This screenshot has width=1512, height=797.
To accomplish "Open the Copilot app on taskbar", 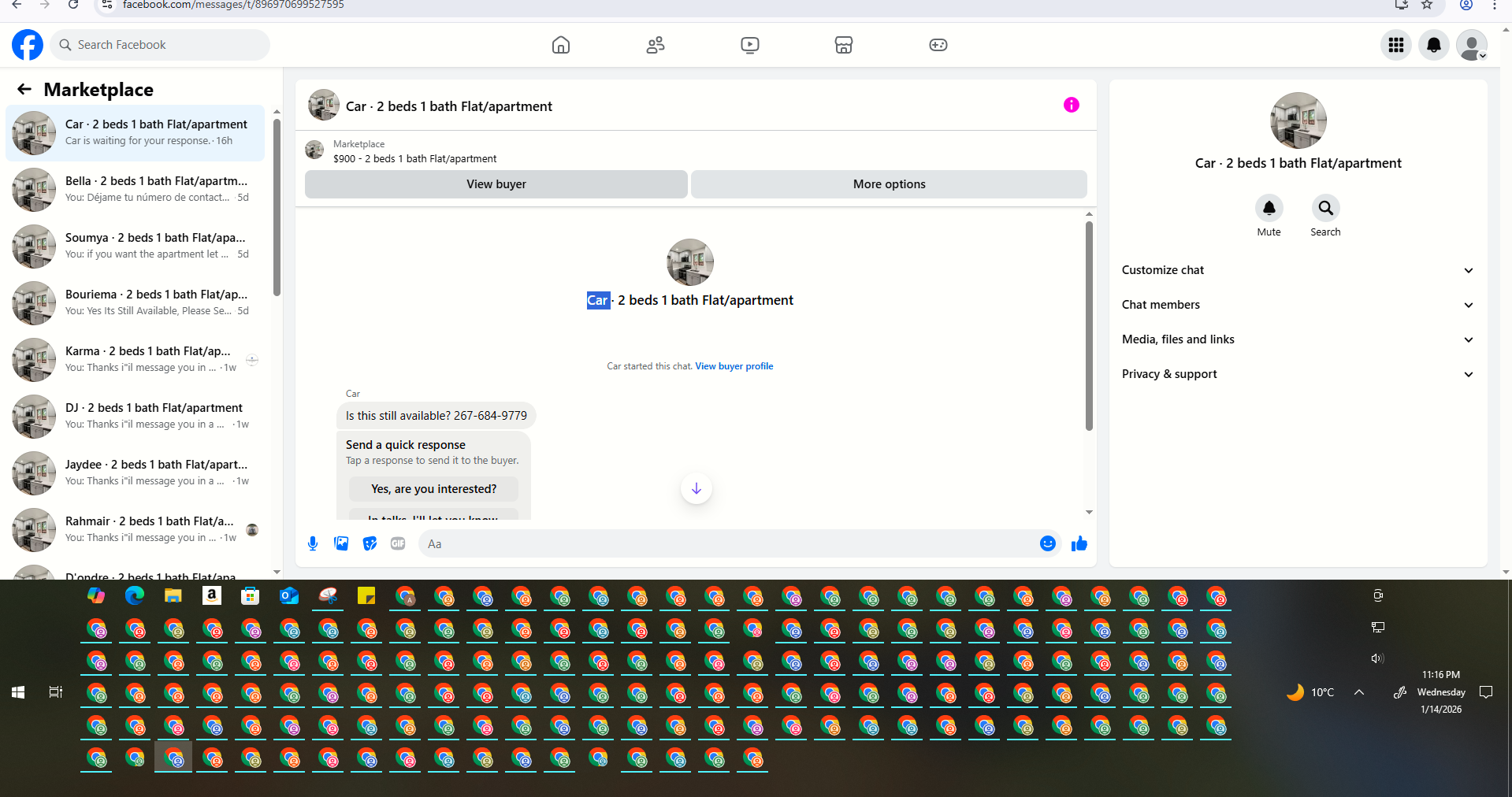I will (x=96, y=596).
